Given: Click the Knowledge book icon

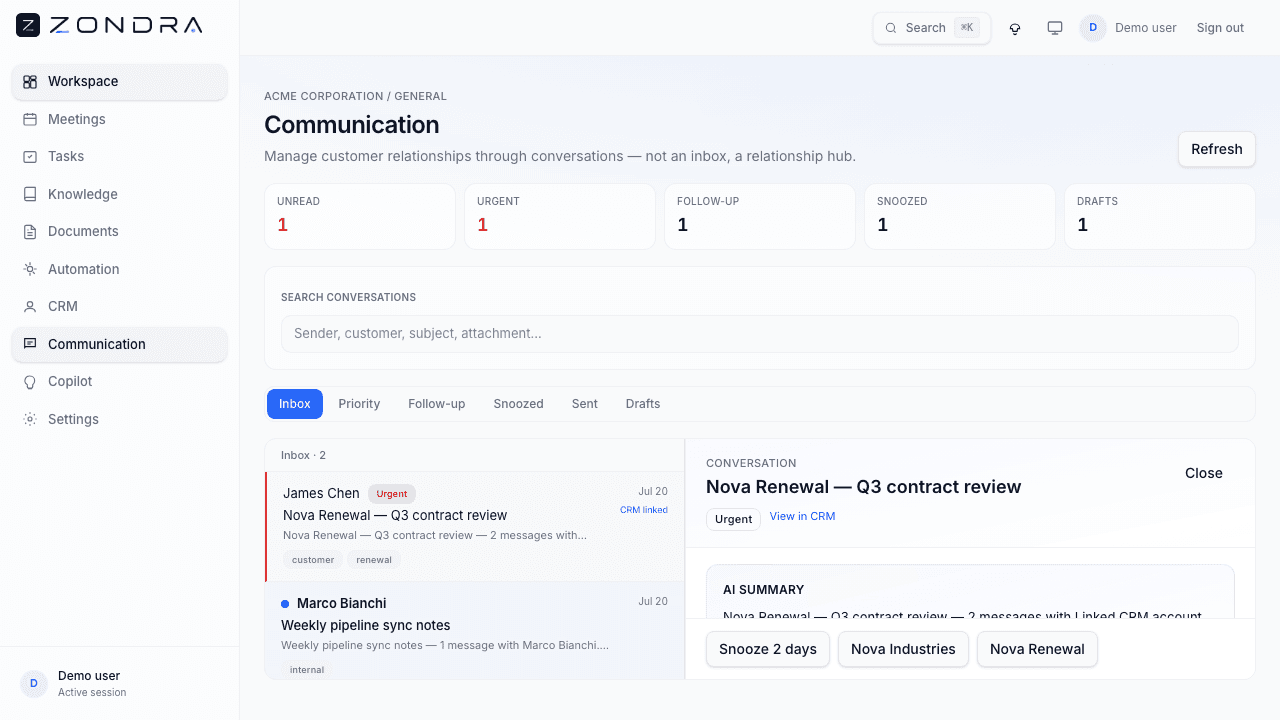Looking at the screenshot, I should point(30,194).
